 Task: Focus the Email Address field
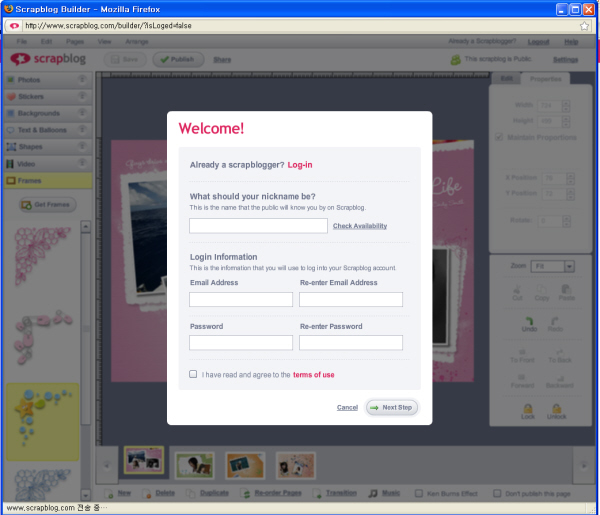[x=241, y=299]
